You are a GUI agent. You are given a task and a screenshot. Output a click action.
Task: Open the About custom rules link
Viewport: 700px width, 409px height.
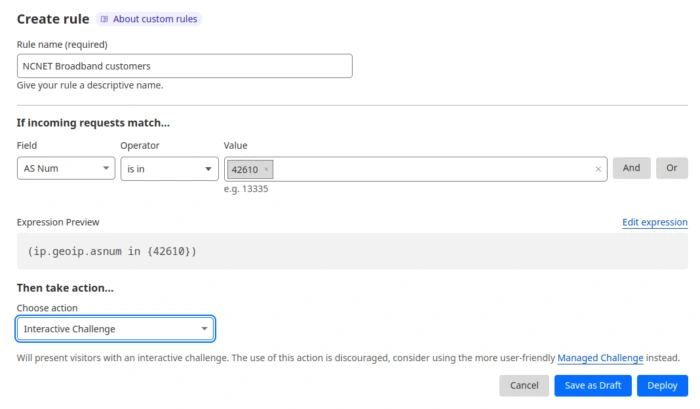(x=154, y=19)
